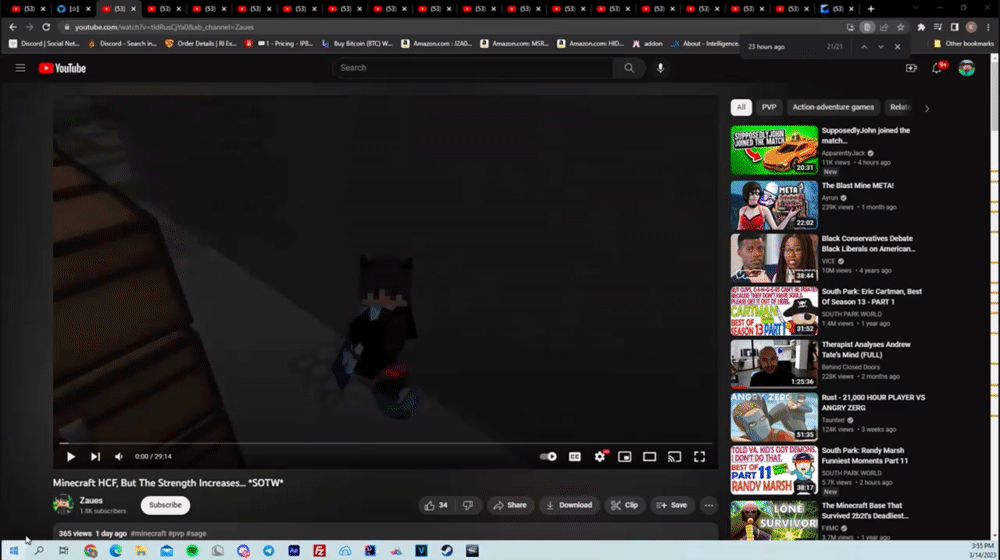Select the Action-adventure games chip
Image resolution: width=1000 pixels, height=560 pixels.
pos(833,107)
